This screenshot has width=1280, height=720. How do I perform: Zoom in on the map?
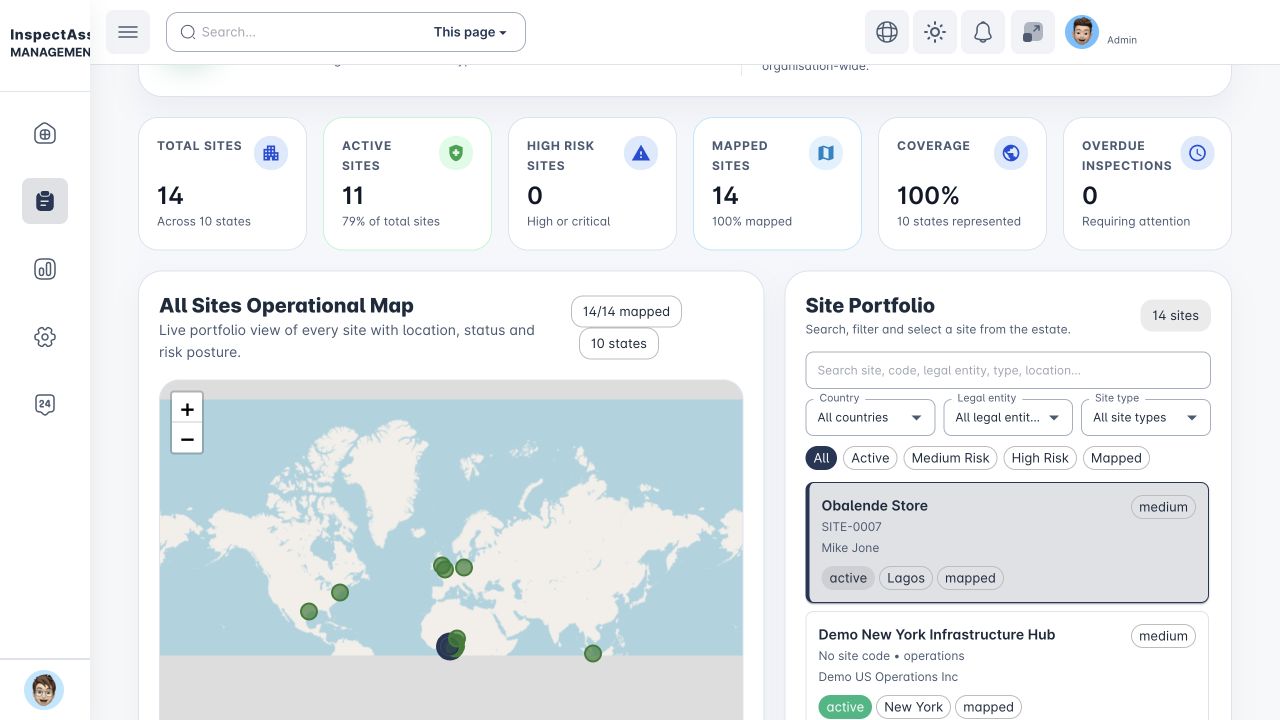[x=187, y=408]
